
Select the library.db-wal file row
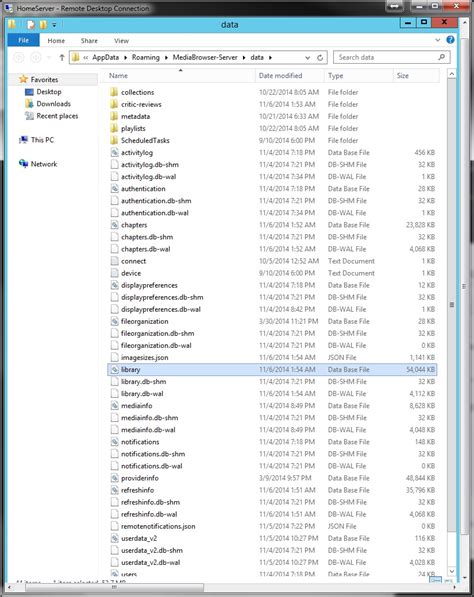coord(272,394)
